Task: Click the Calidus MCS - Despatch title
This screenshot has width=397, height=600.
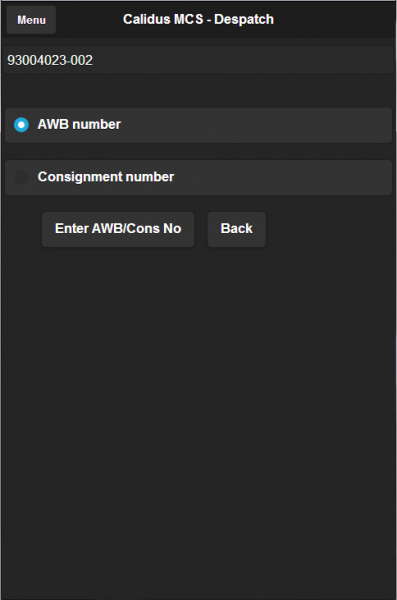Action: 198,19
